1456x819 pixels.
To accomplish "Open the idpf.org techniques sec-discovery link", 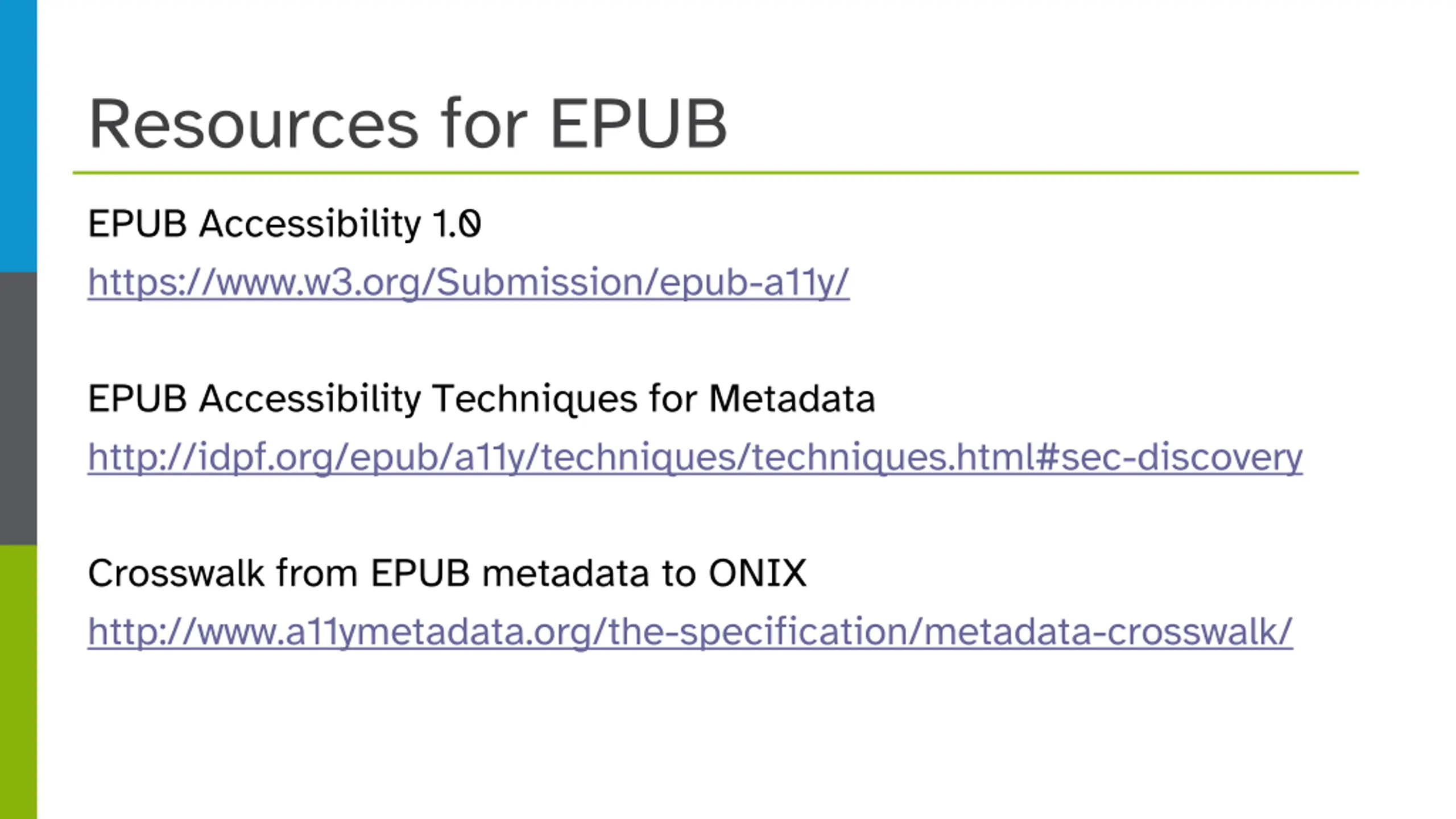I will (x=695, y=457).
